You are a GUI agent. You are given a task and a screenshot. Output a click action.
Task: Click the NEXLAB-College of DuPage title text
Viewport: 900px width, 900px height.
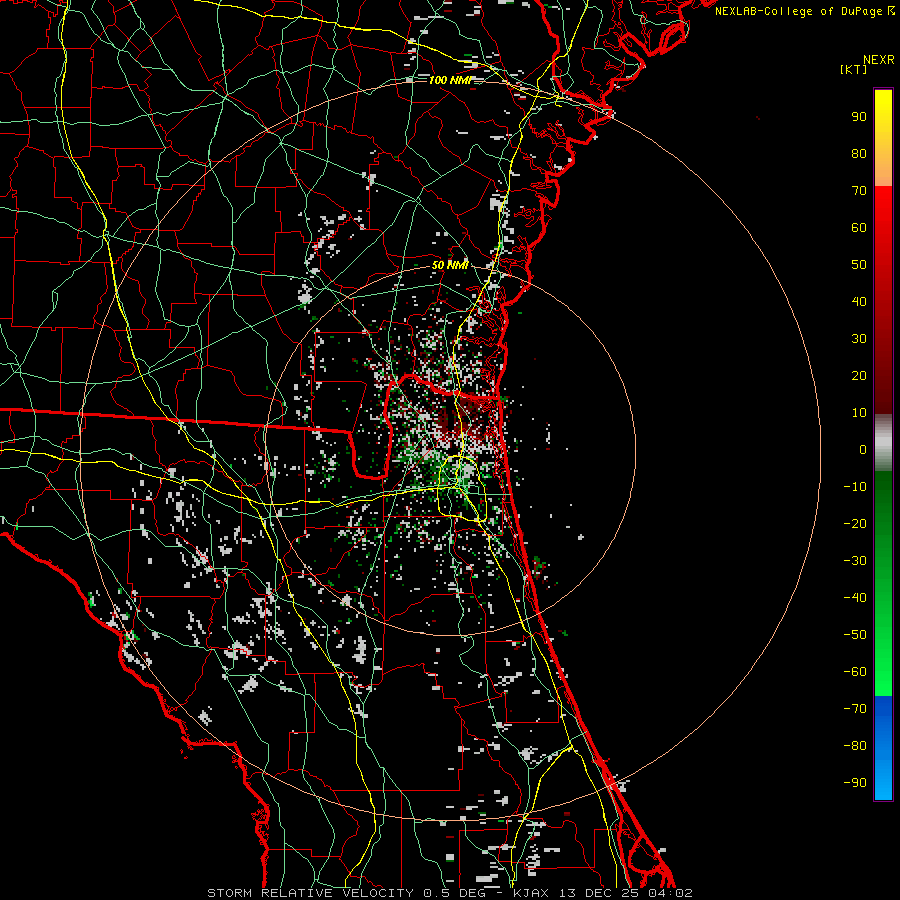click(798, 11)
